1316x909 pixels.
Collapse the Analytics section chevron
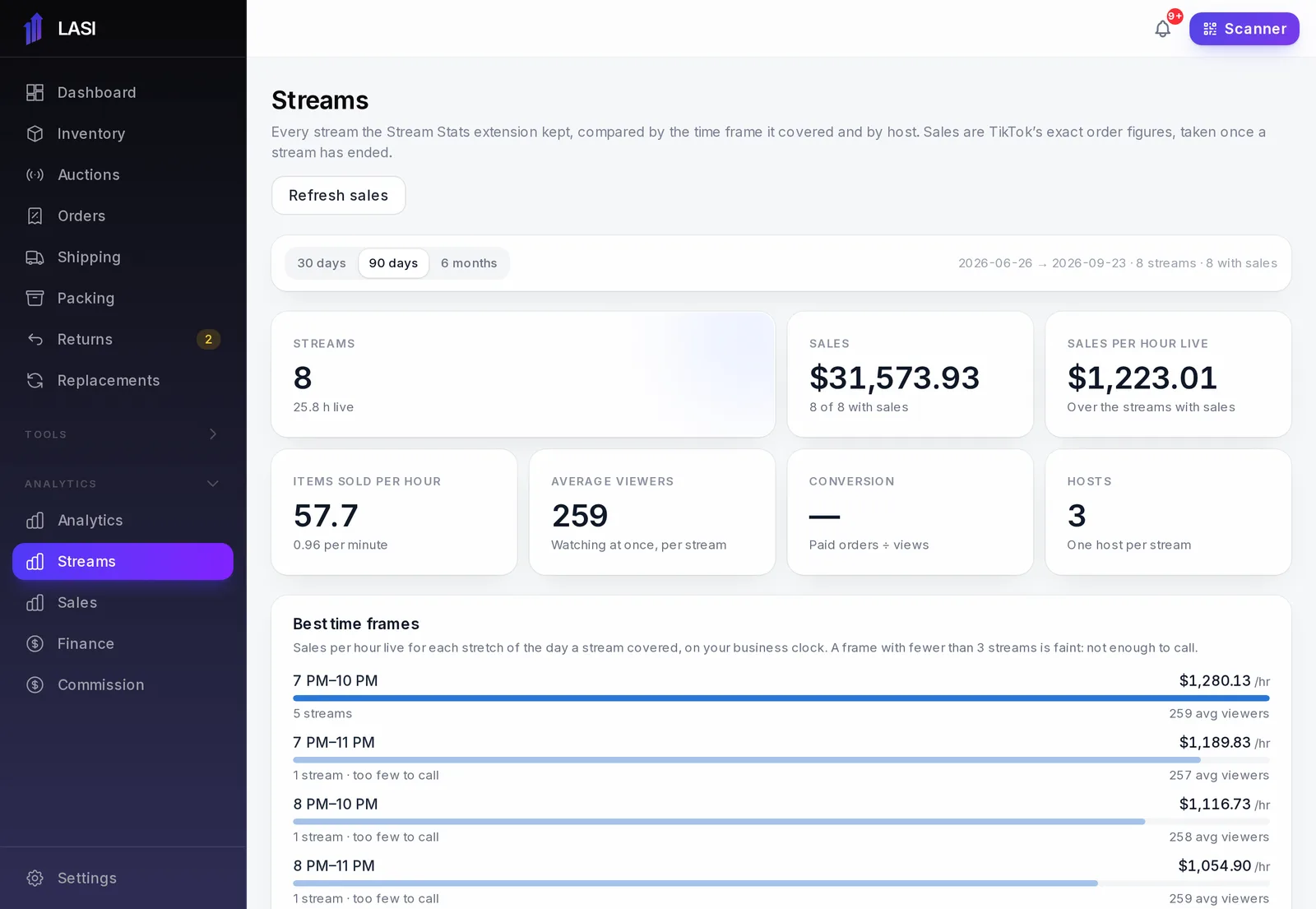[213, 484]
